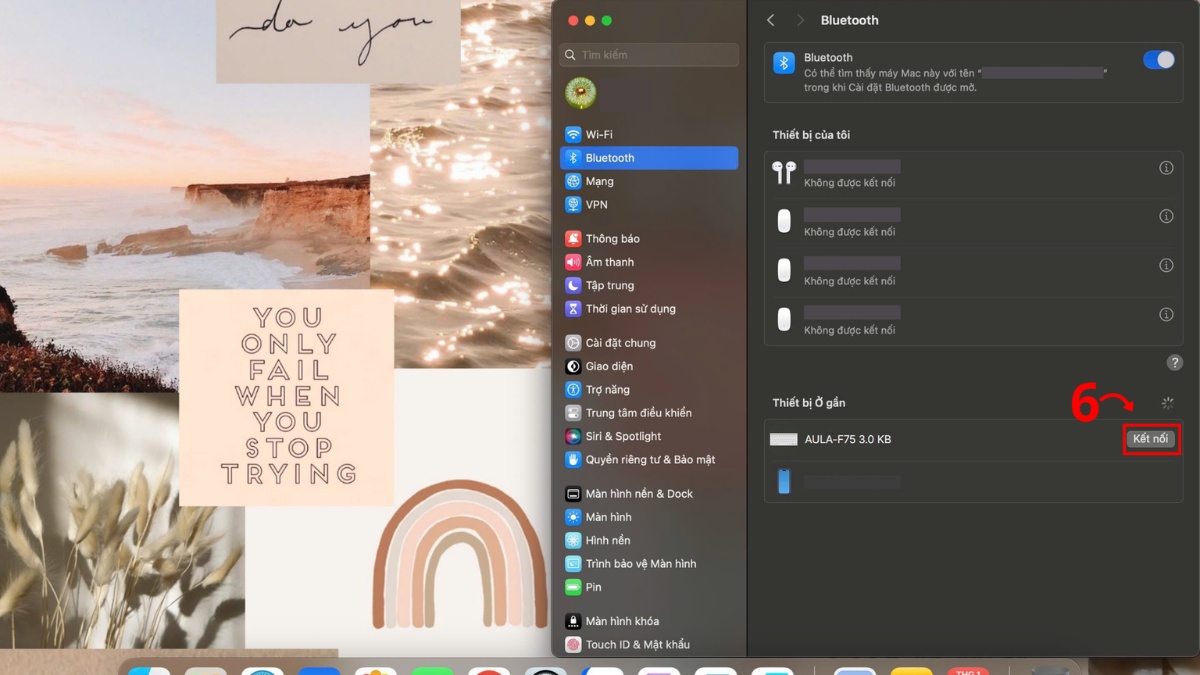Open Trung tâm điều khiển settings

pos(649,413)
